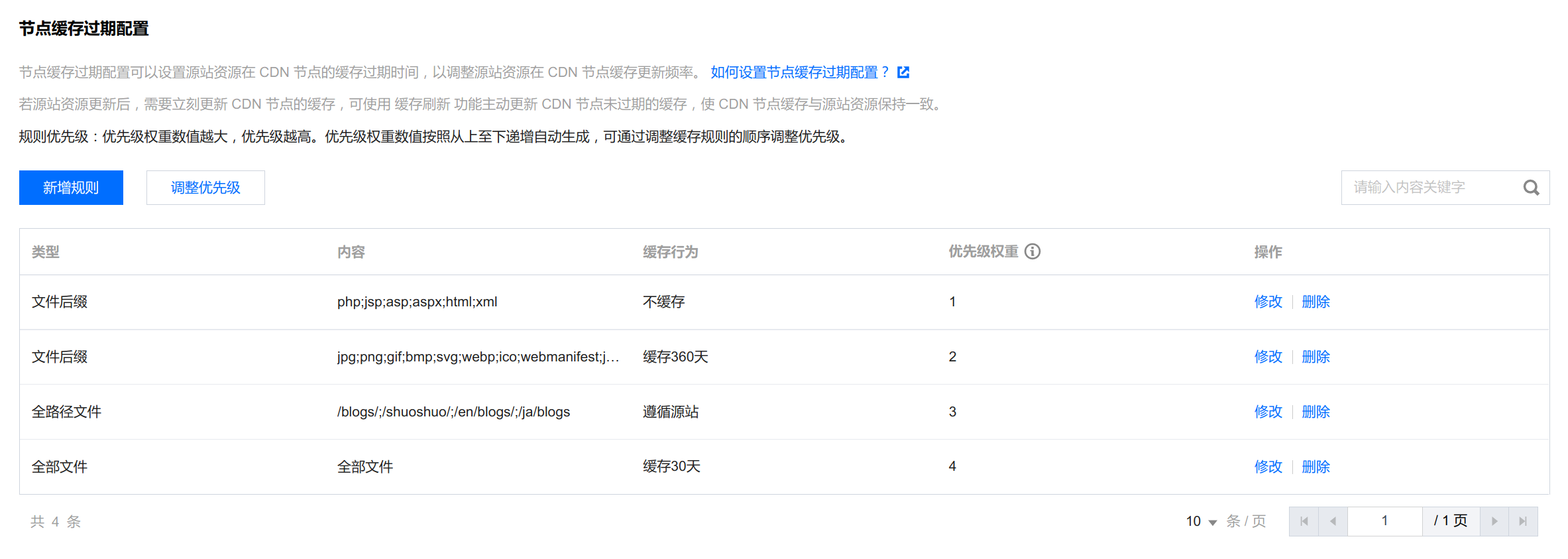Click the 调整优先级 button
Image resolution: width=1568 pixels, height=559 pixels.
tap(205, 188)
